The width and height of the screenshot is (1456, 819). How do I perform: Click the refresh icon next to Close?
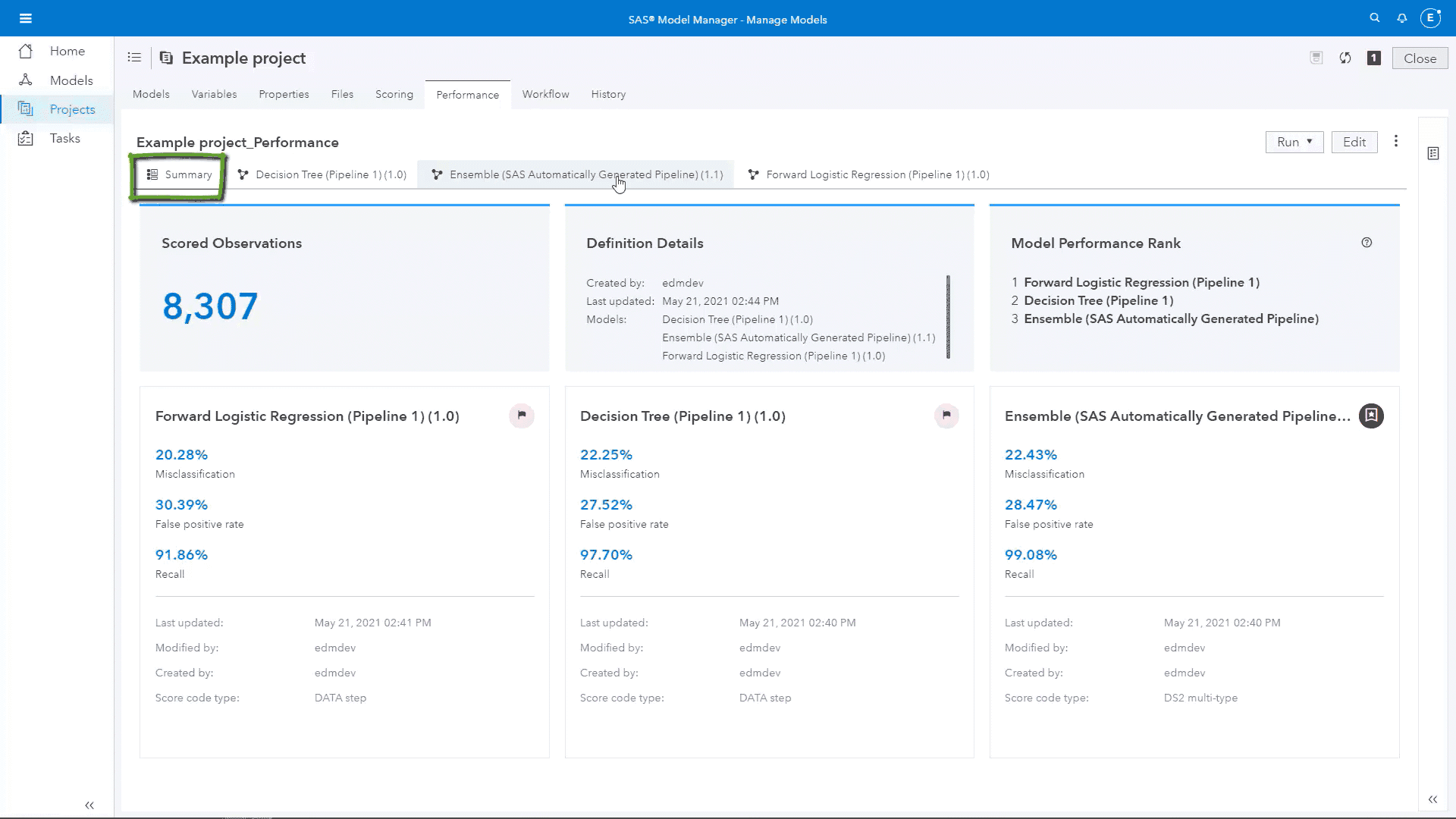tap(1345, 58)
